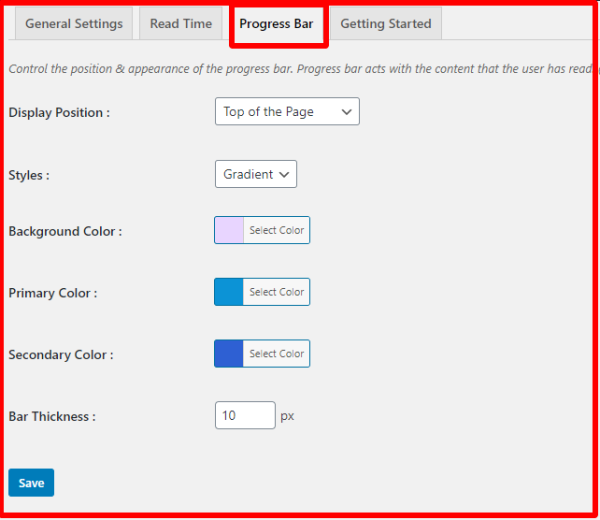Open the Read Time tab
Viewport: 600px width, 520px height.
181,24
